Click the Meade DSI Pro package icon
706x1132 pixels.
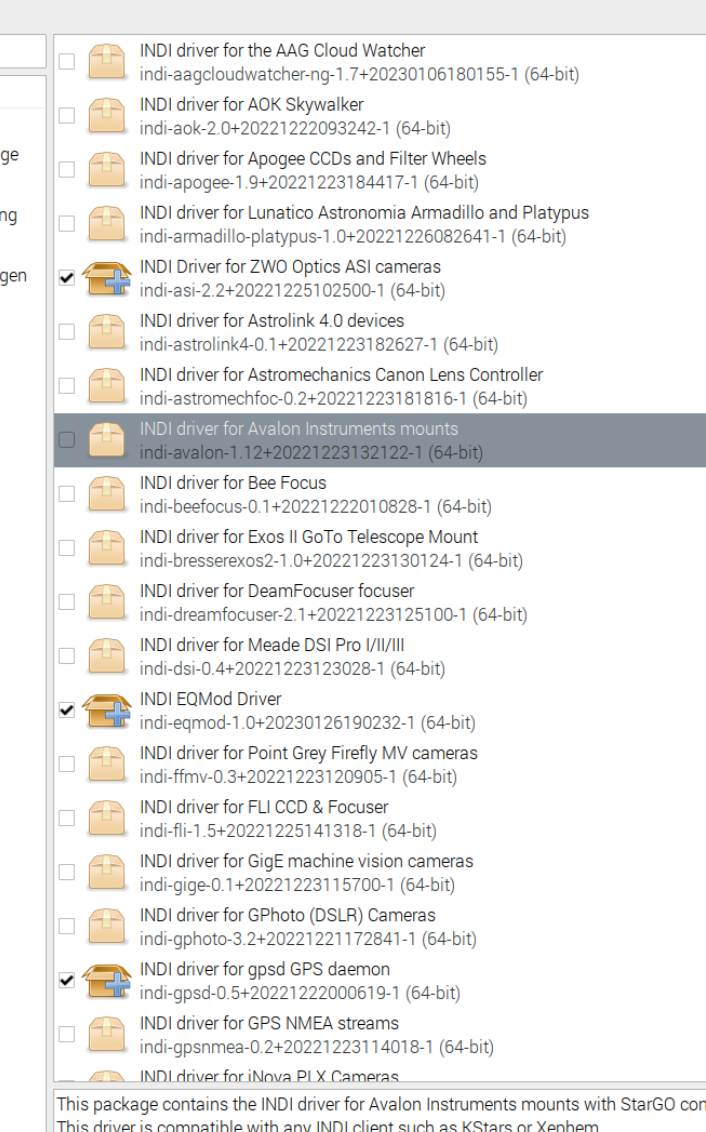(x=107, y=656)
